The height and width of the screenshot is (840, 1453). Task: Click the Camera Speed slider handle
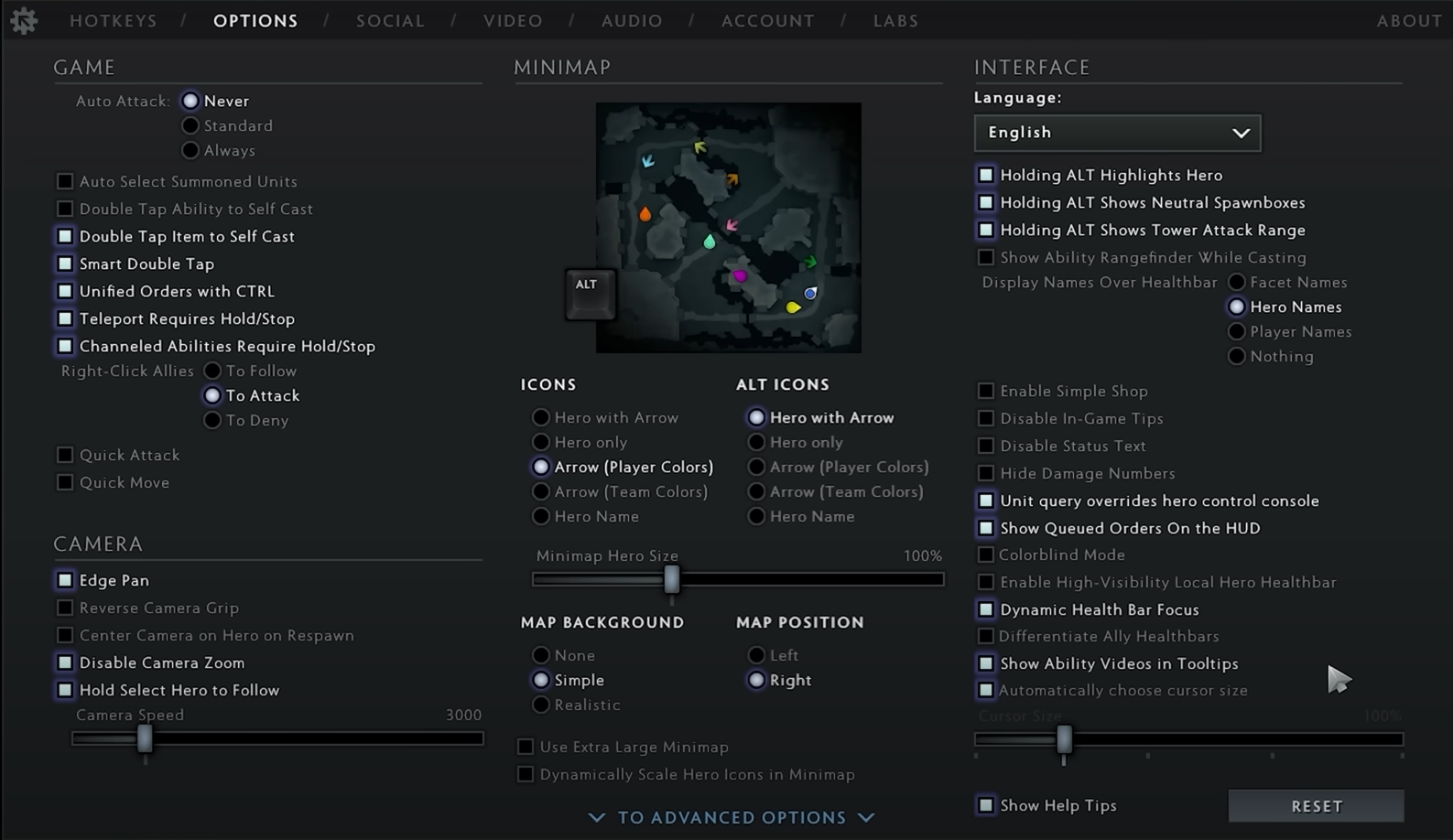click(x=145, y=738)
